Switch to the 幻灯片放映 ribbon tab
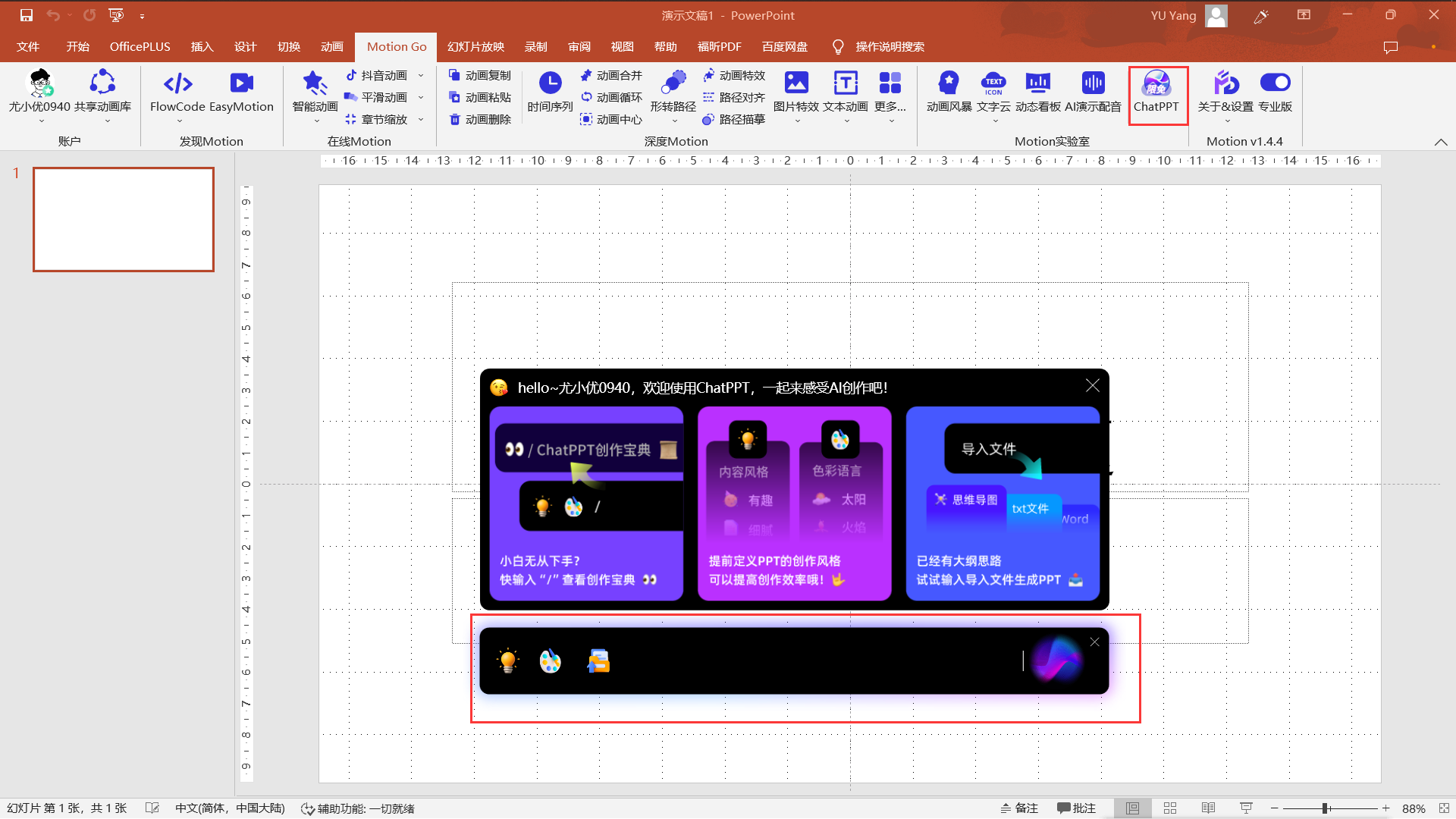This screenshot has height=819, width=1456. (x=476, y=46)
